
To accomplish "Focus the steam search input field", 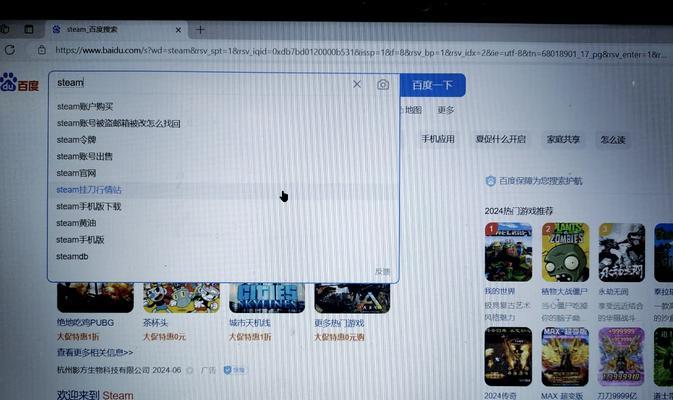I will click(x=202, y=83).
